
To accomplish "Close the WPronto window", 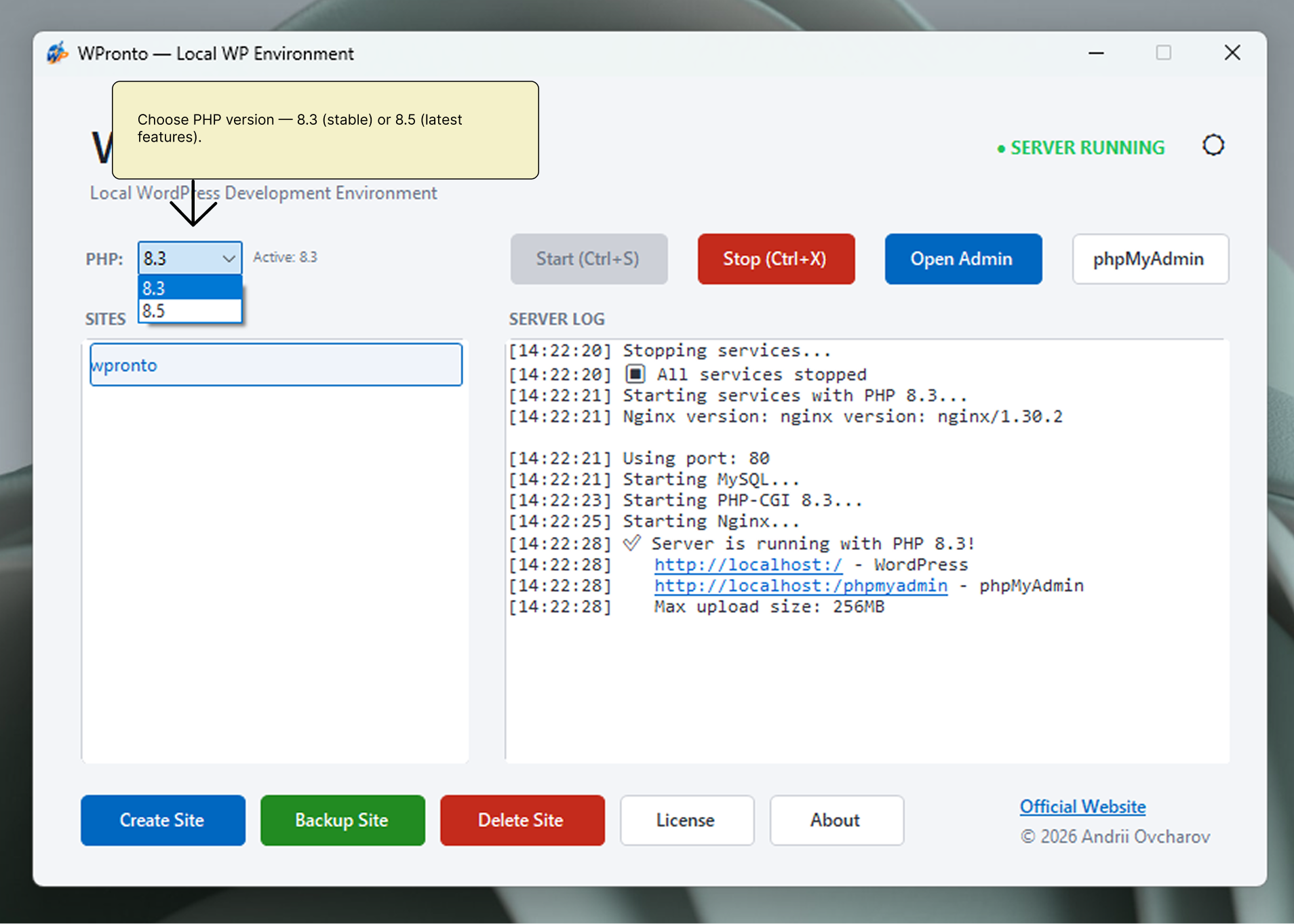I will (1232, 53).
